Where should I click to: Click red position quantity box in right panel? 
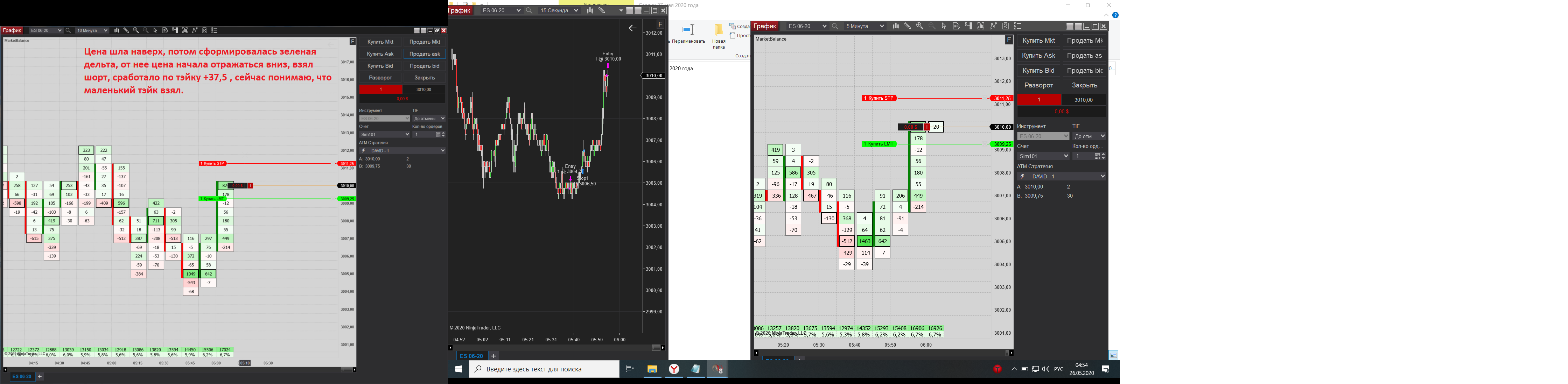pyautogui.click(x=1039, y=100)
